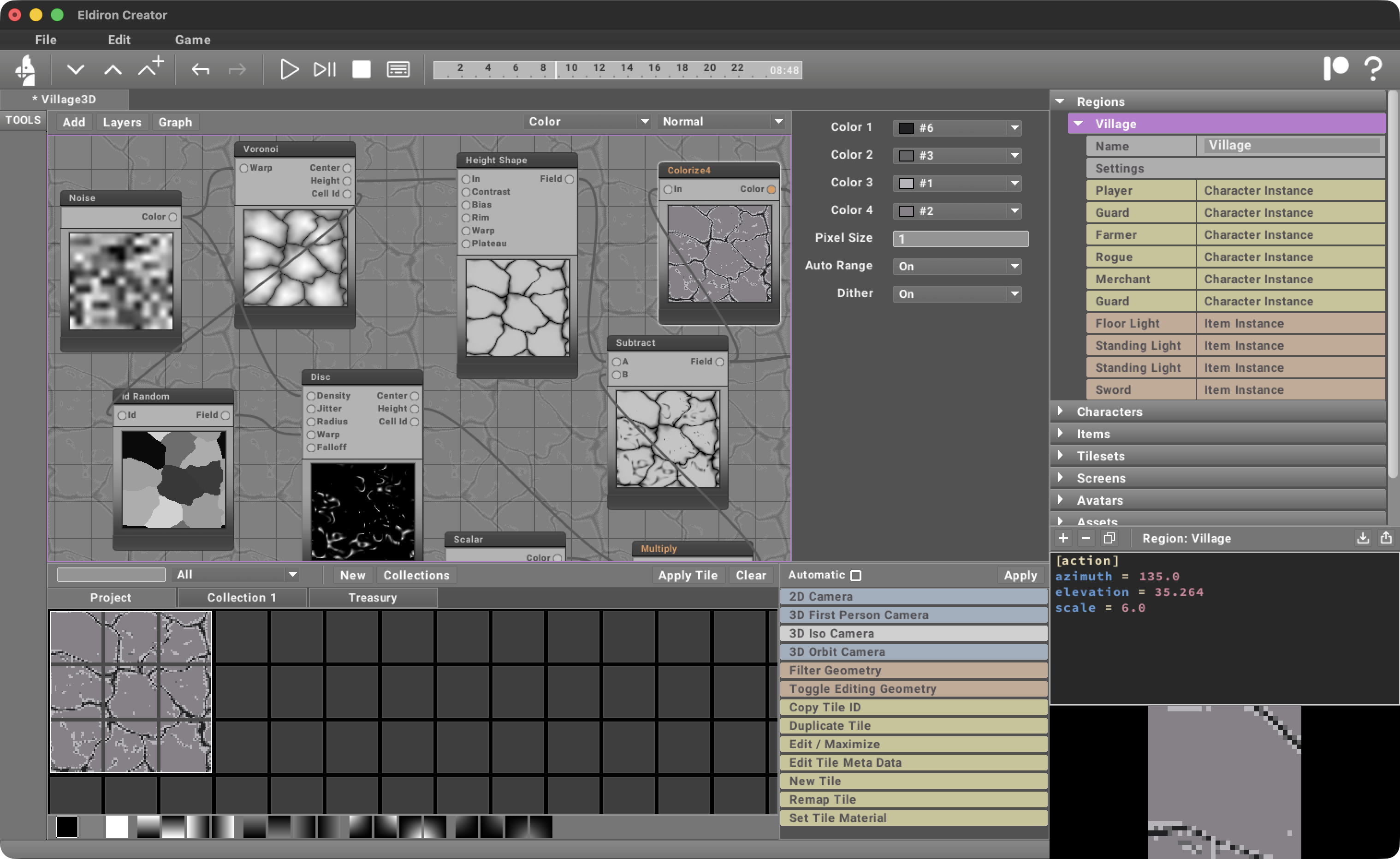Click the Apply Tile button
Viewport: 1400px width, 859px height.
coord(688,575)
